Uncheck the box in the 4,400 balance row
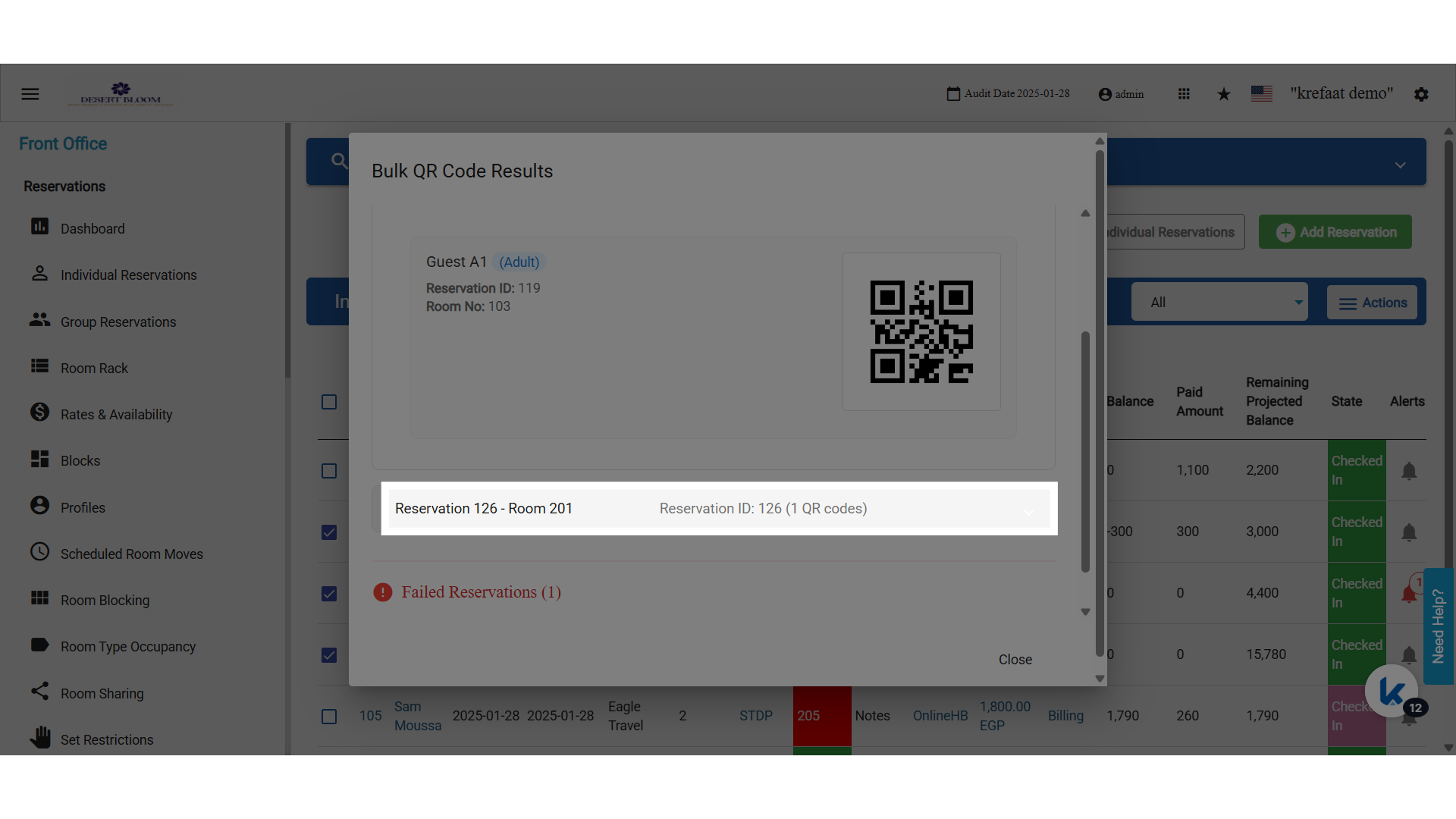Screen dimensions: 1456x819 pos(329,594)
